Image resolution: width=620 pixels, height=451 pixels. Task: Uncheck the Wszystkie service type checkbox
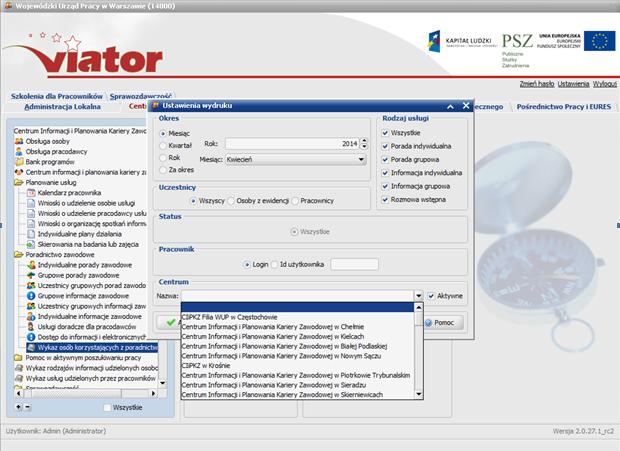[x=385, y=133]
